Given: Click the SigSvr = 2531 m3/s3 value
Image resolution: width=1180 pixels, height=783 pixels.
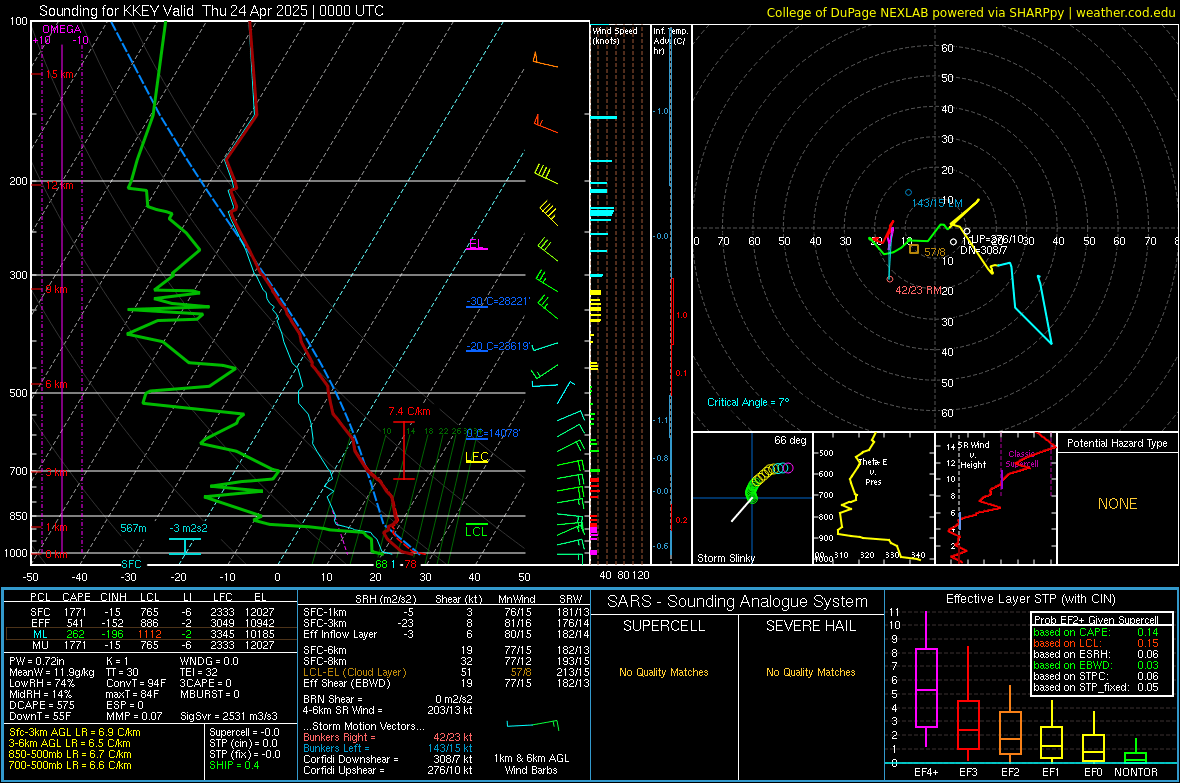Looking at the screenshot, I should click(x=228, y=716).
